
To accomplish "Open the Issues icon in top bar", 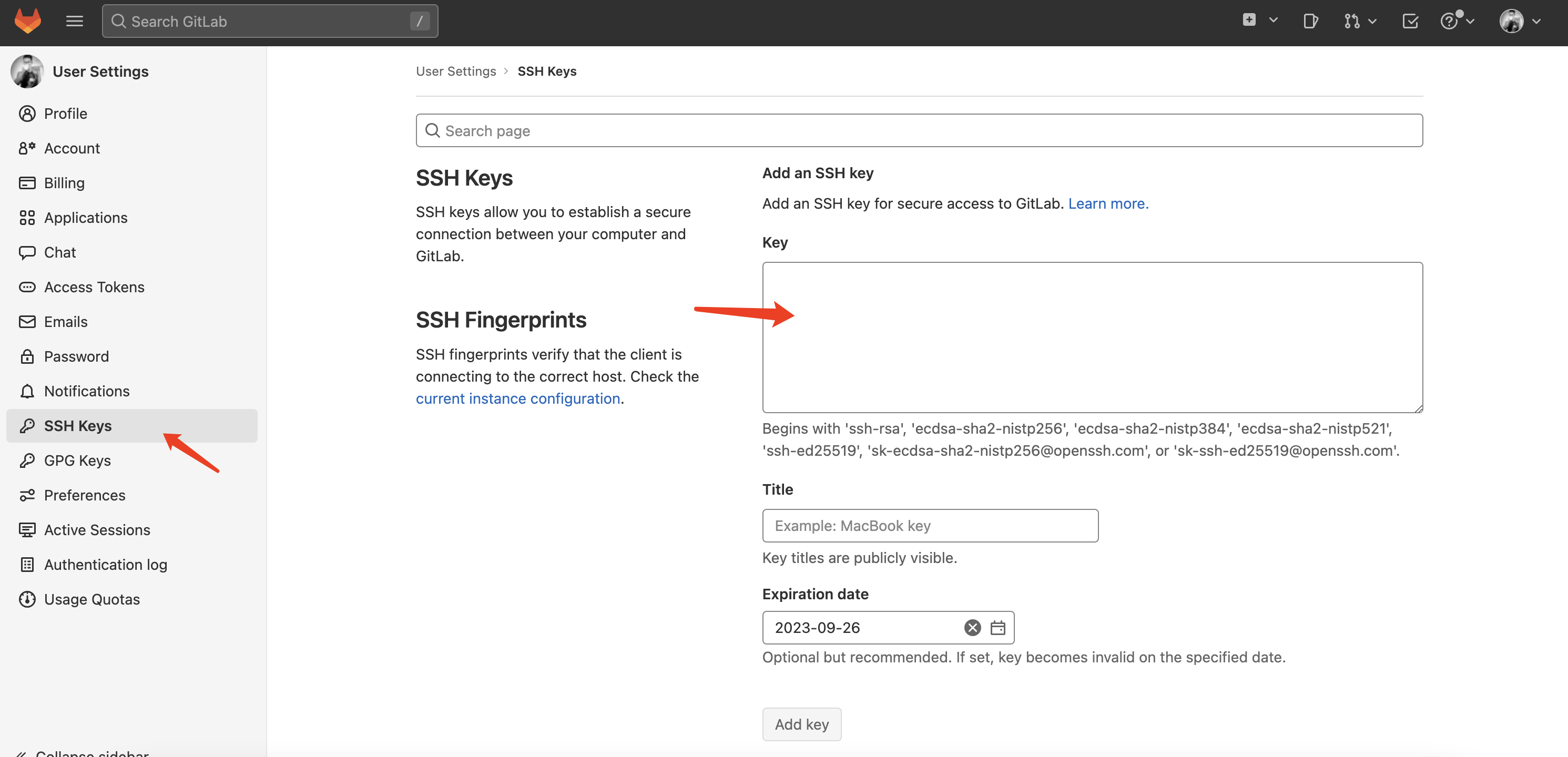I will click(x=1310, y=22).
